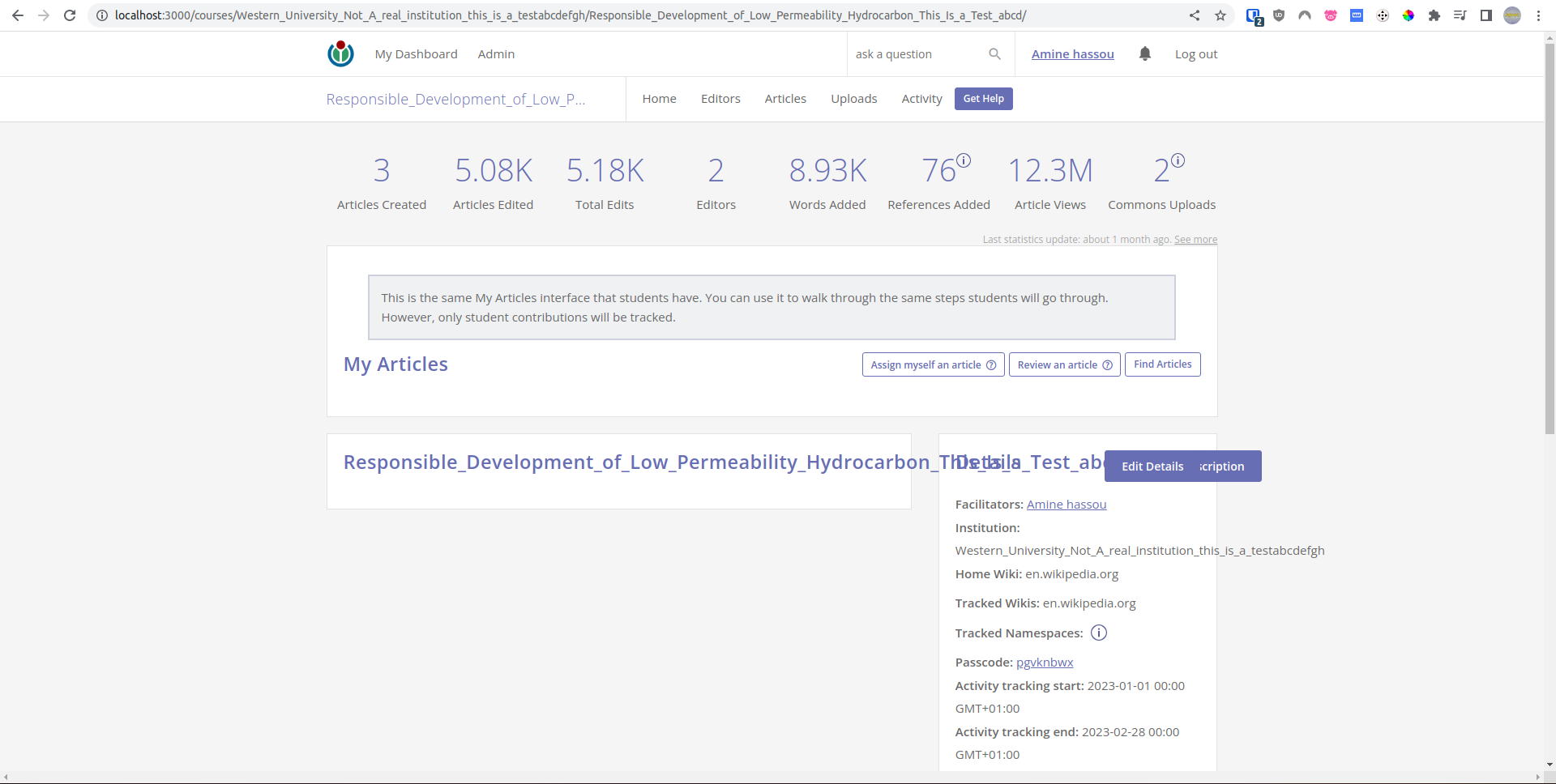
Task: Reload the page with the refresh icon
Action: (x=70, y=15)
